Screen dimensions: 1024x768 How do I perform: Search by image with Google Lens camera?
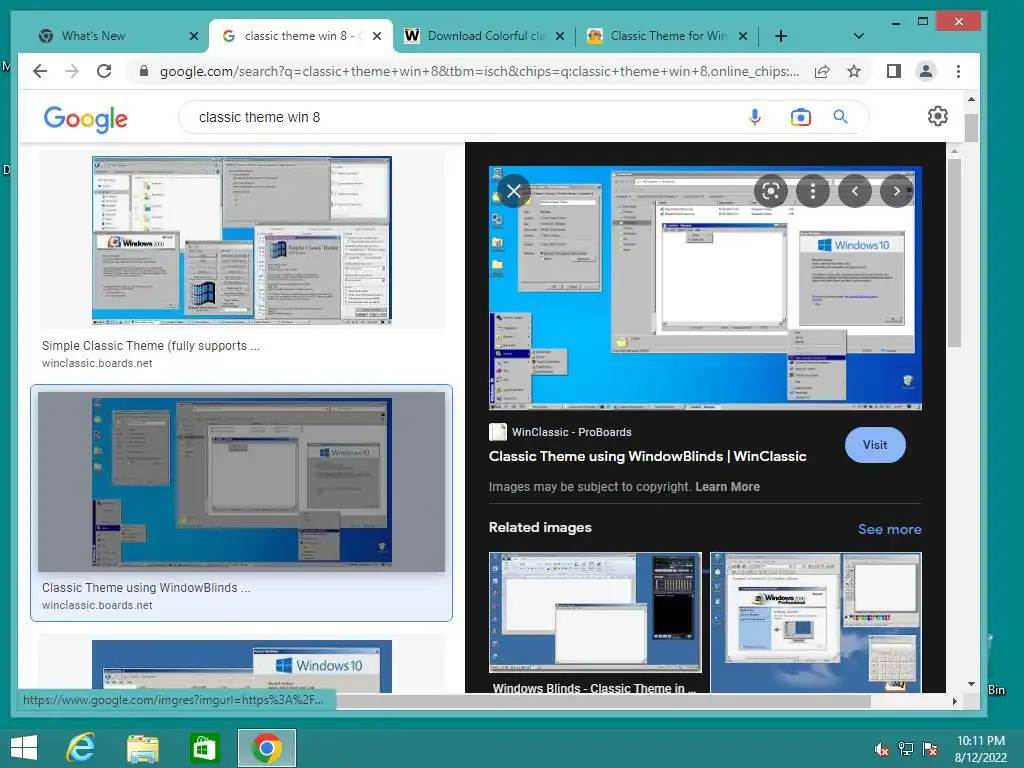pos(800,117)
